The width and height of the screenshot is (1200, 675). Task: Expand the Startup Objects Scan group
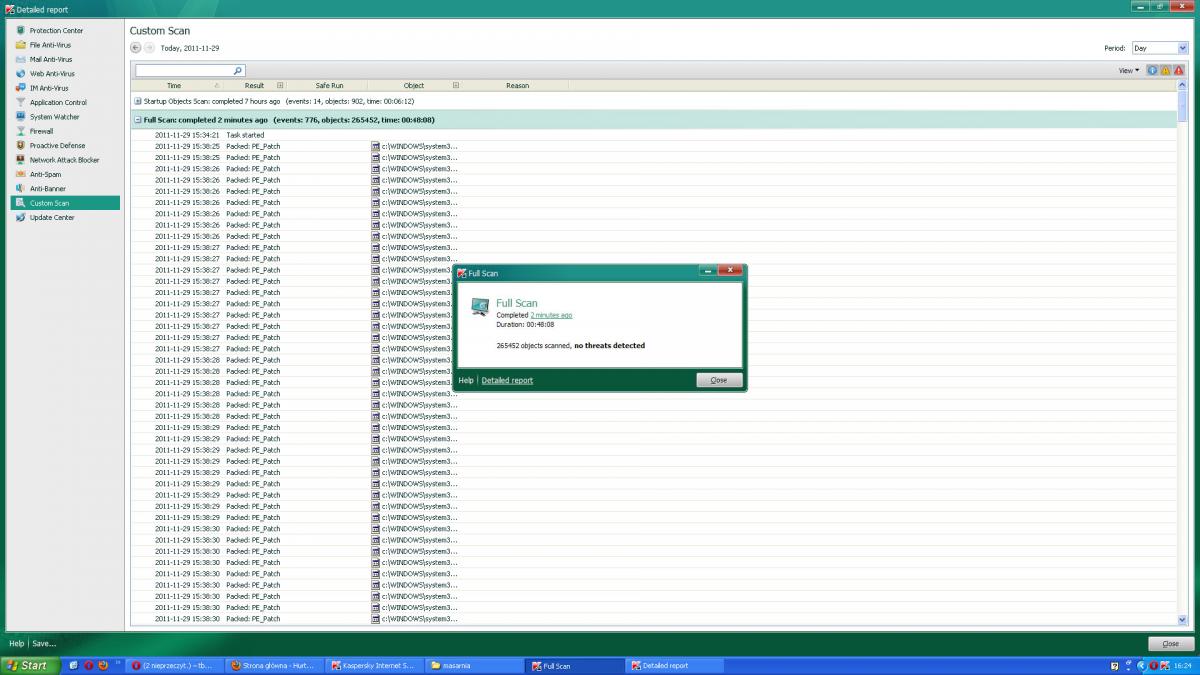click(x=137, y=101)
